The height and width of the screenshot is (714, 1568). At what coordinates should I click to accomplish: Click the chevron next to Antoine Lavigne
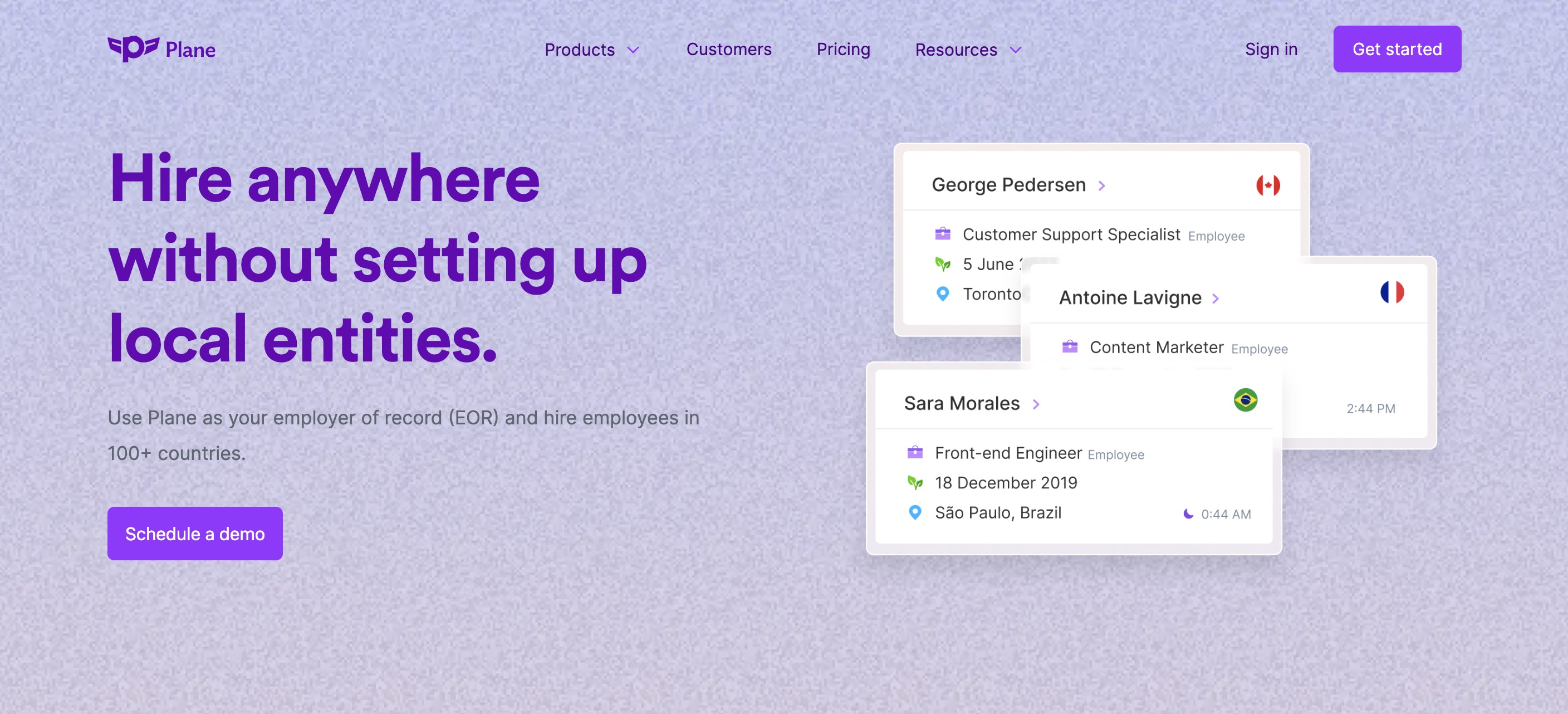point(1216,299)
